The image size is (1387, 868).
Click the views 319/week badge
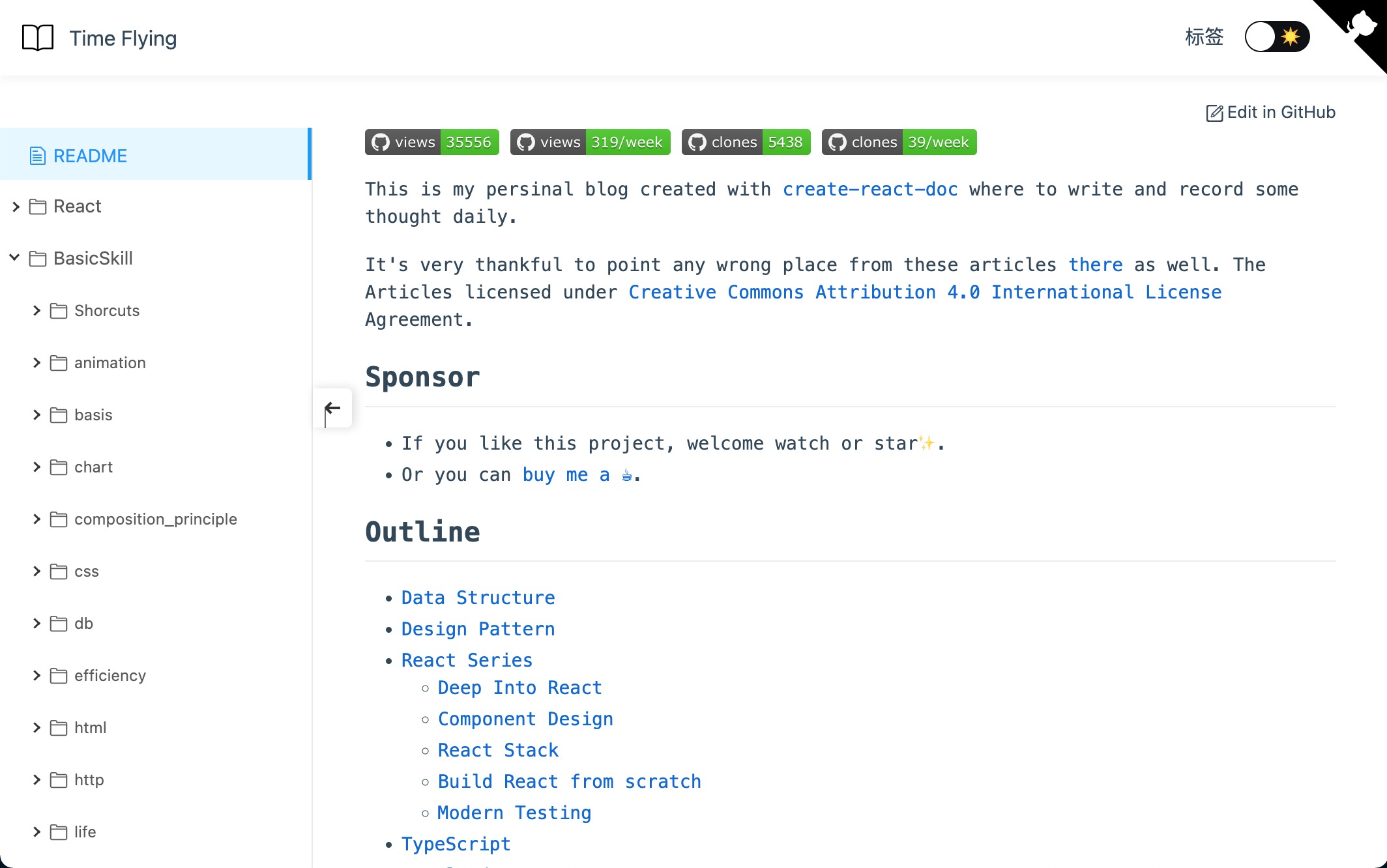590,142
